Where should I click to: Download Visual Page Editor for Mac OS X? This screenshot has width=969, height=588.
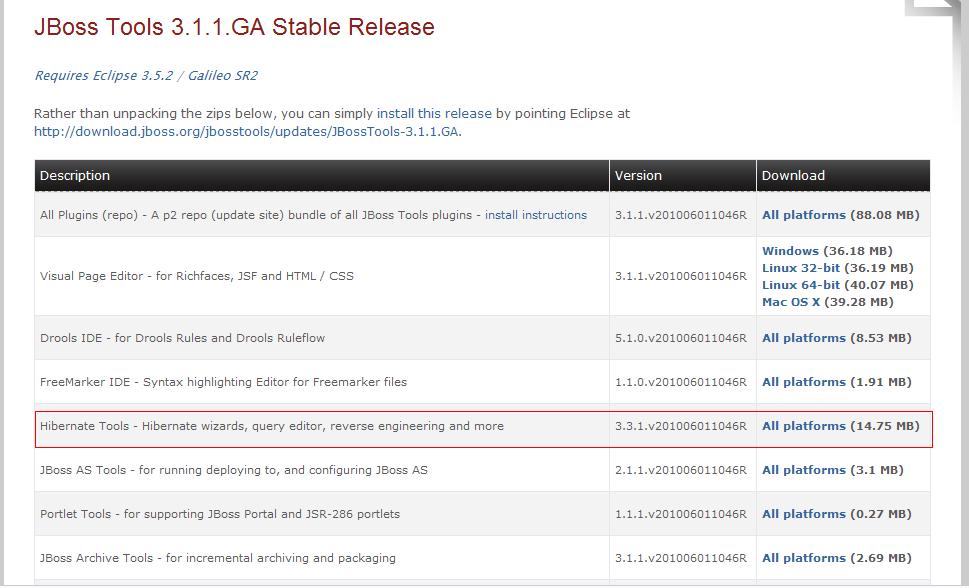coord(791,302)
